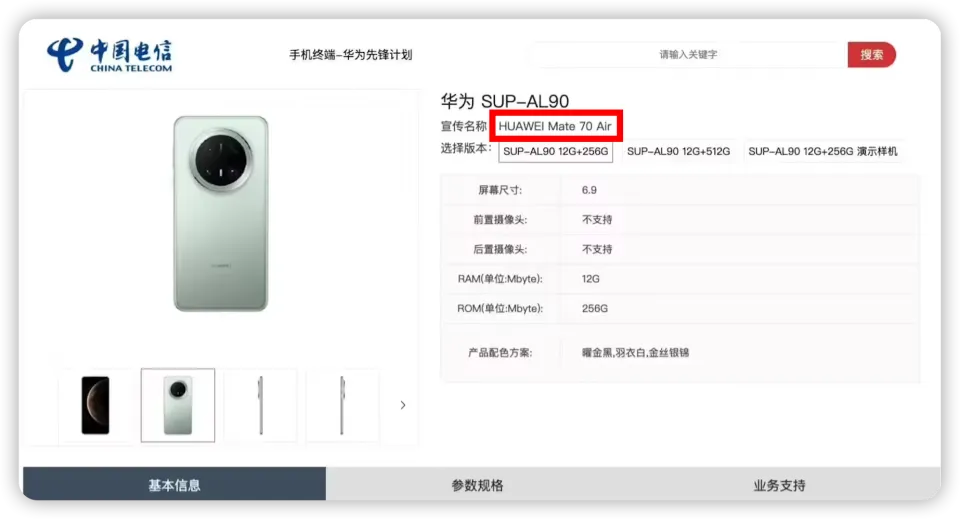Viewport: 960px width, 519px height.
Task: Switch to the 参数规格 tab
Action: coord(478,485)
